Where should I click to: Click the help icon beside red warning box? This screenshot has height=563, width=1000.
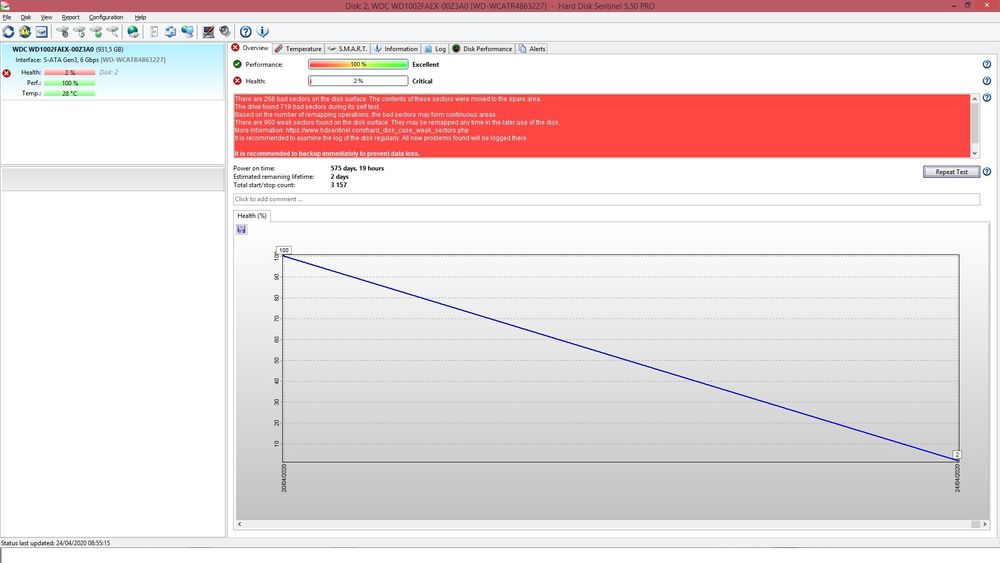[x=987, y=98]
